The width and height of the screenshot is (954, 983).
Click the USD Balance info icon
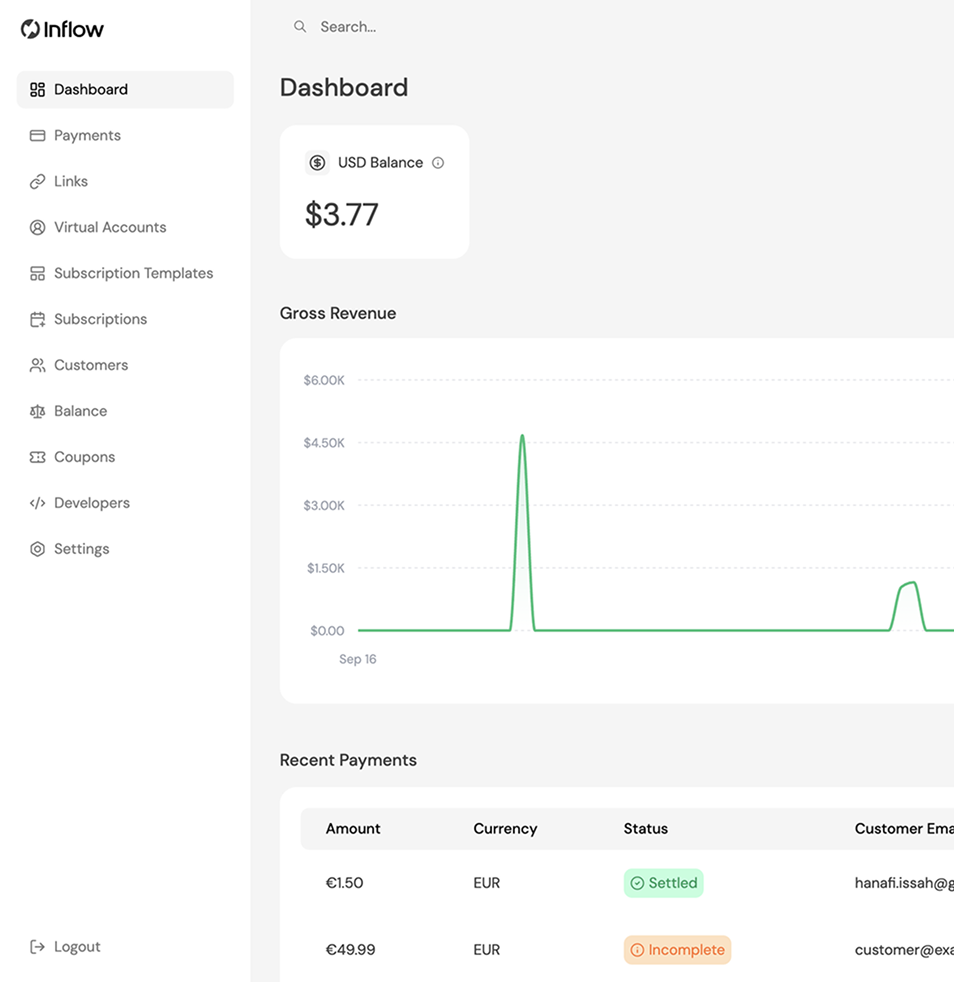438,163
